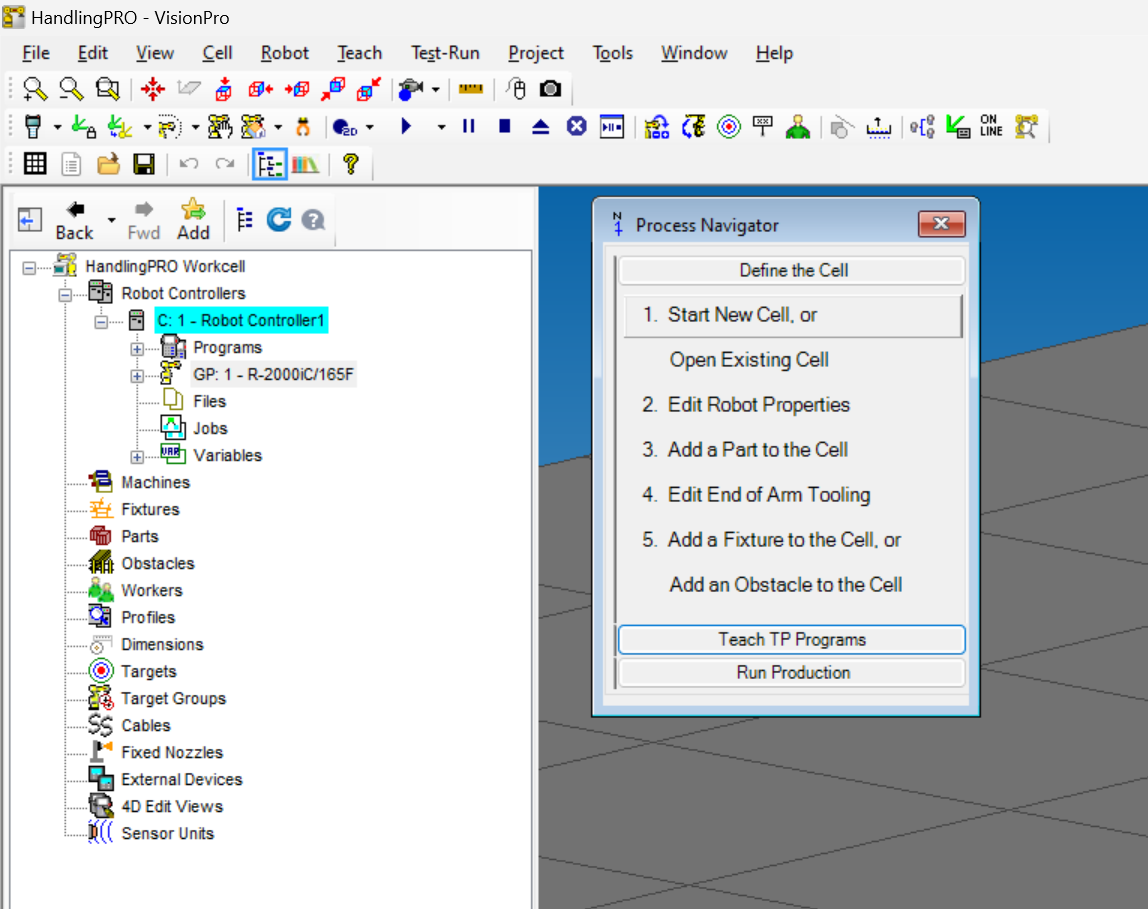Open the Test-Run menu
The width and height of the screenshot is (1148, 909).
445,53
